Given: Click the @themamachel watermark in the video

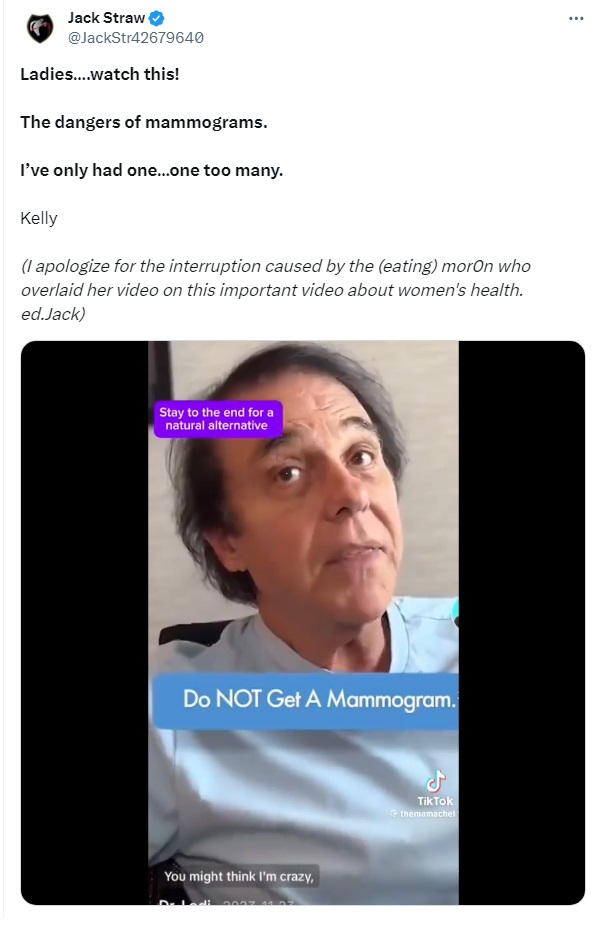Looking at the screenshot, I should coord(423,814).
